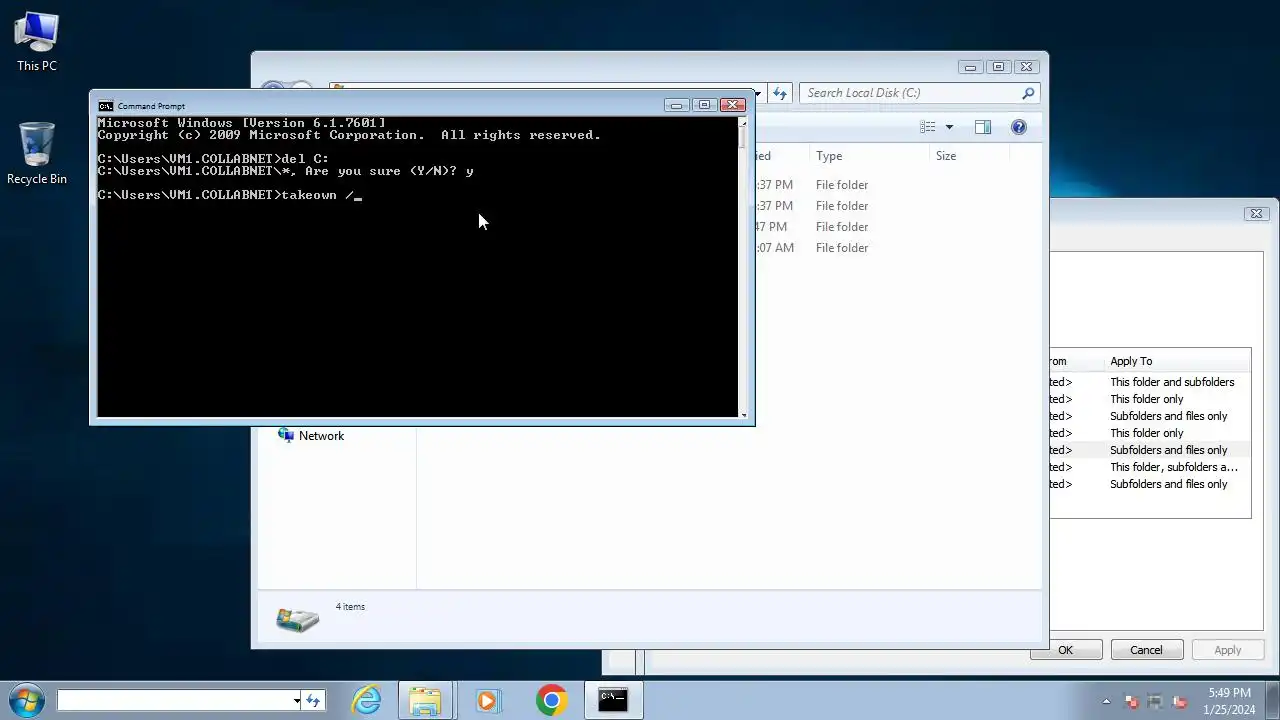Image resolution: width=1280 pixels, height=720 pixels.
Task: Open Explorer help button
Action: pos(1019,127)
